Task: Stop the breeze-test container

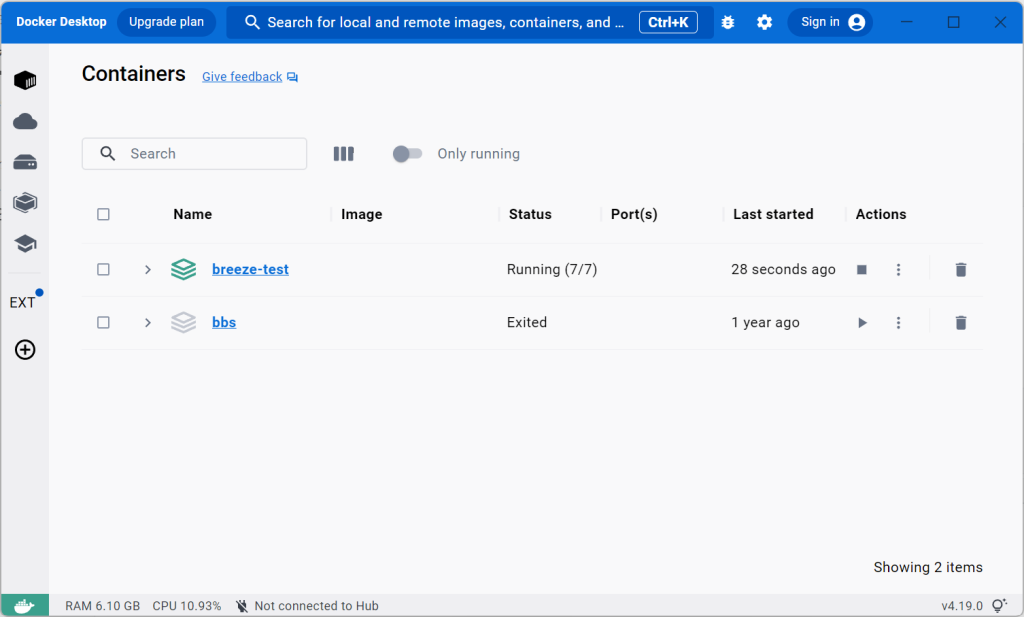Action: point(861,269)
